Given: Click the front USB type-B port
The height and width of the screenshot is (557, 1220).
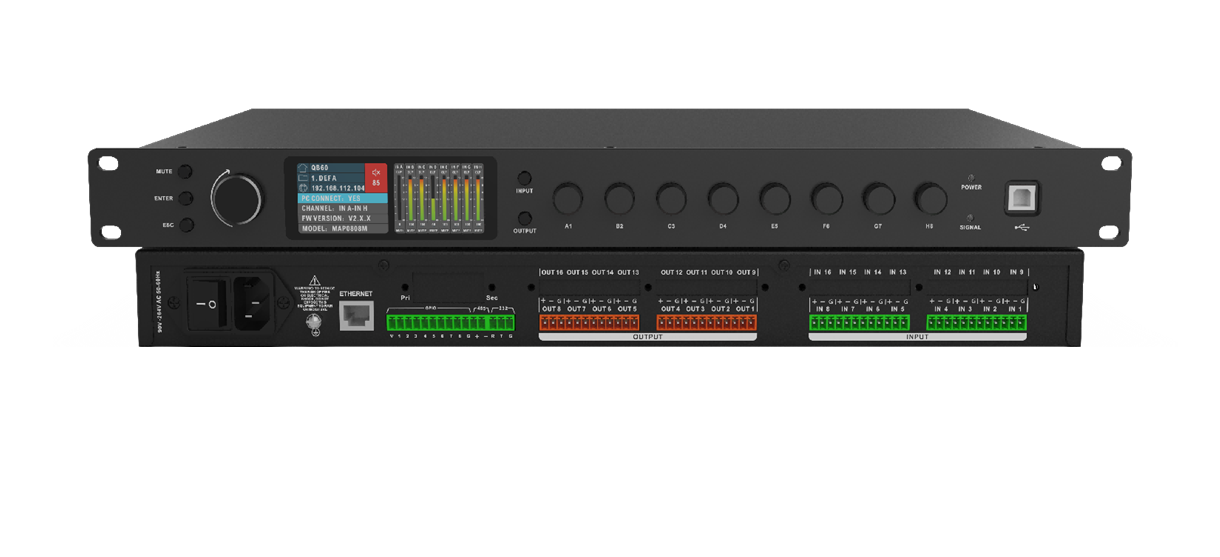Looking at the screenshot, I should coord(1023,198).
